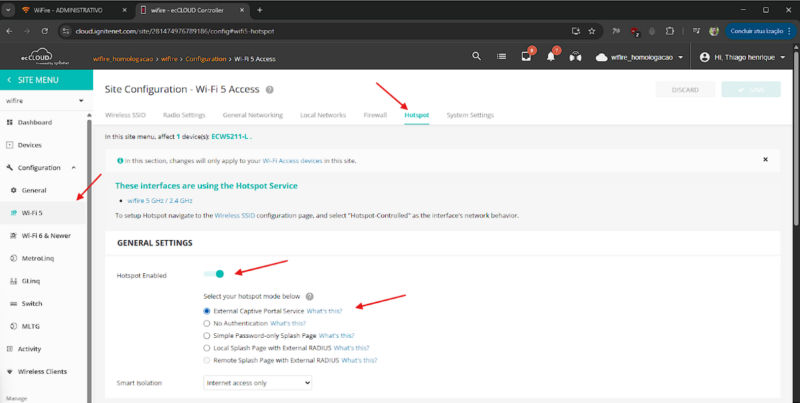
Task: Open the device inbox icon with badge
Action: coord(527,56)
